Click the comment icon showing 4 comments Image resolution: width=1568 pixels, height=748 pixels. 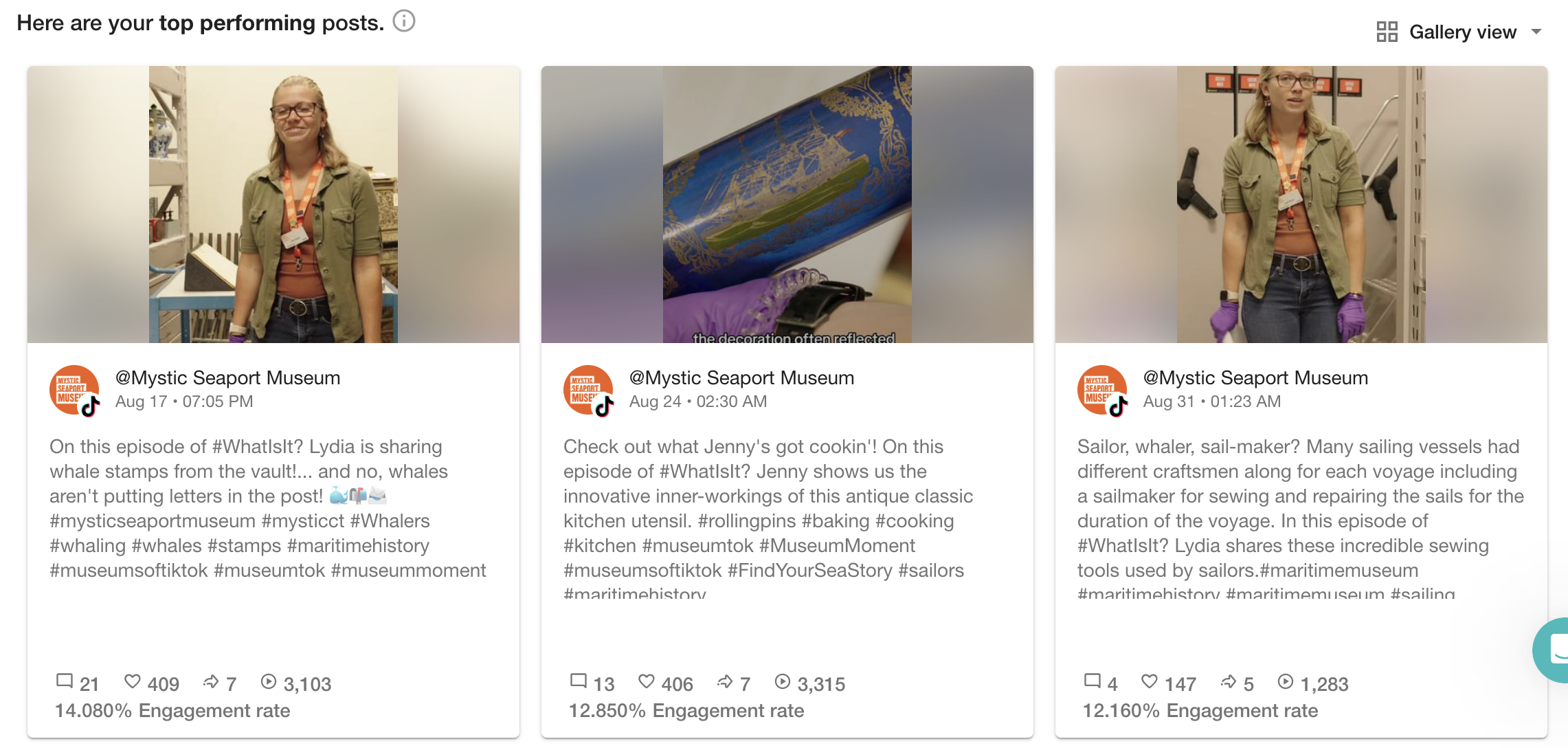tap(1093, 681)
